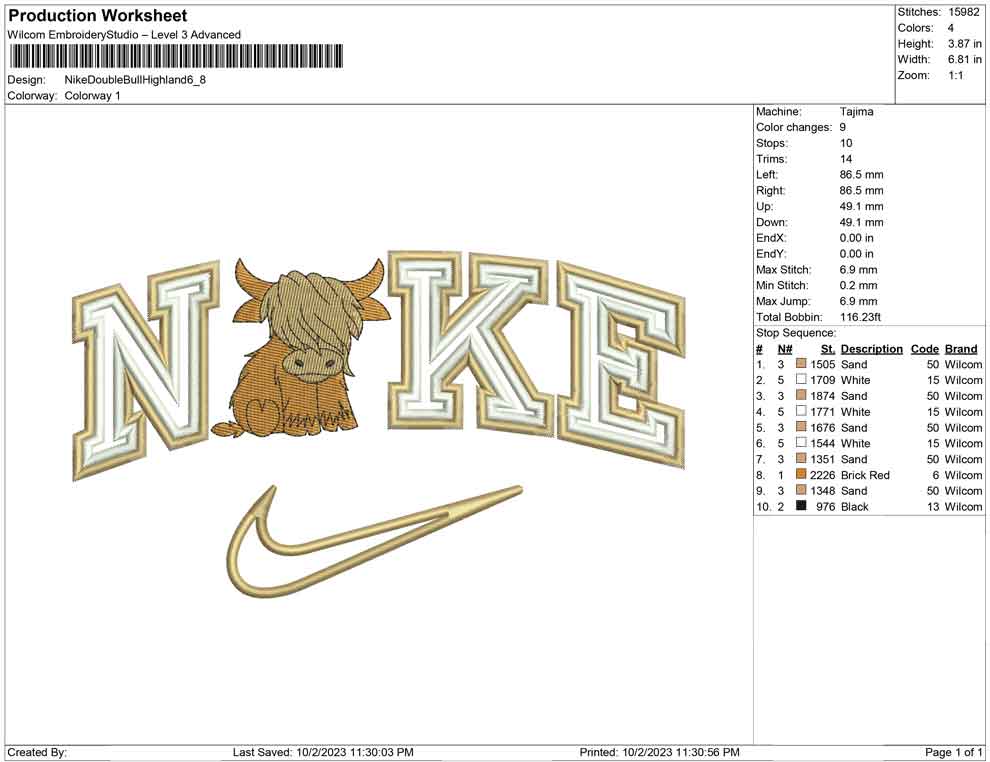Click stitch count "2226" in row 8

(823, 475)
